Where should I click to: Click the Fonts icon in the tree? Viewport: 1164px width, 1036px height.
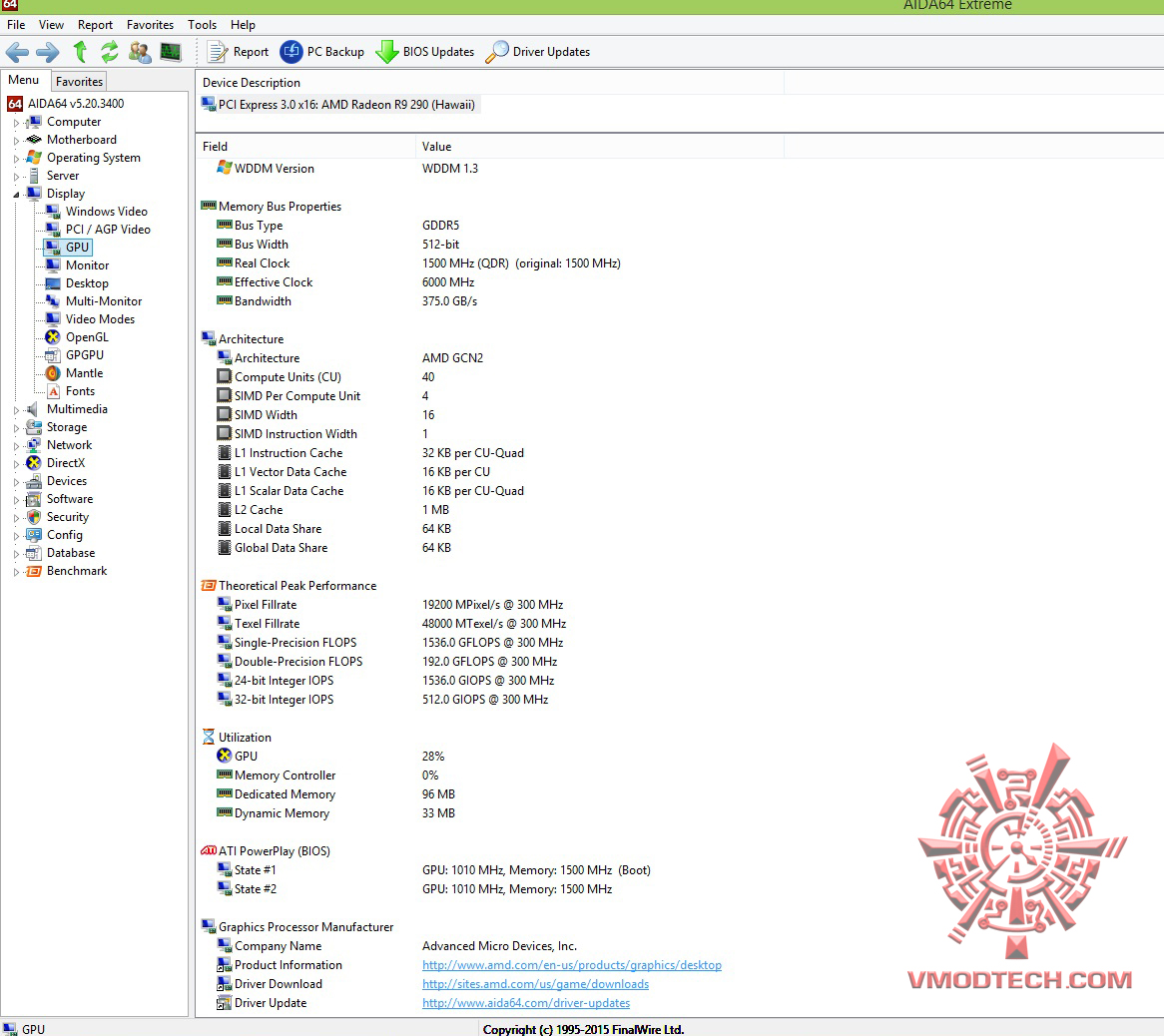(53, 391)
